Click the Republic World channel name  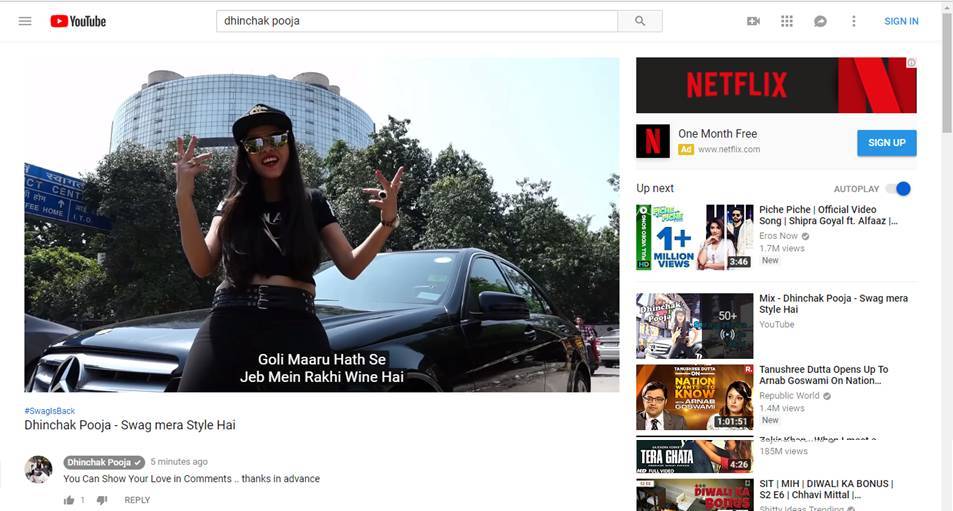pyautogui.click(x=789, y=396)
